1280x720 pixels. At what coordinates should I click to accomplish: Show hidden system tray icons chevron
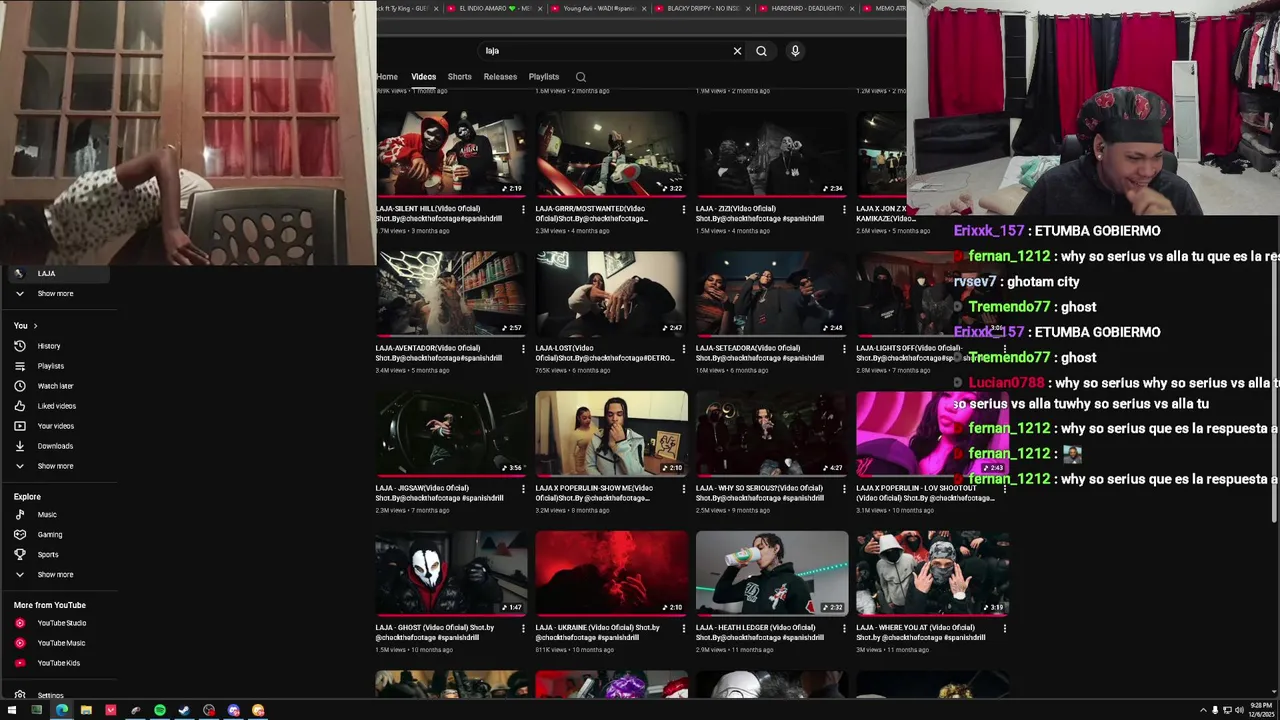1203,710
